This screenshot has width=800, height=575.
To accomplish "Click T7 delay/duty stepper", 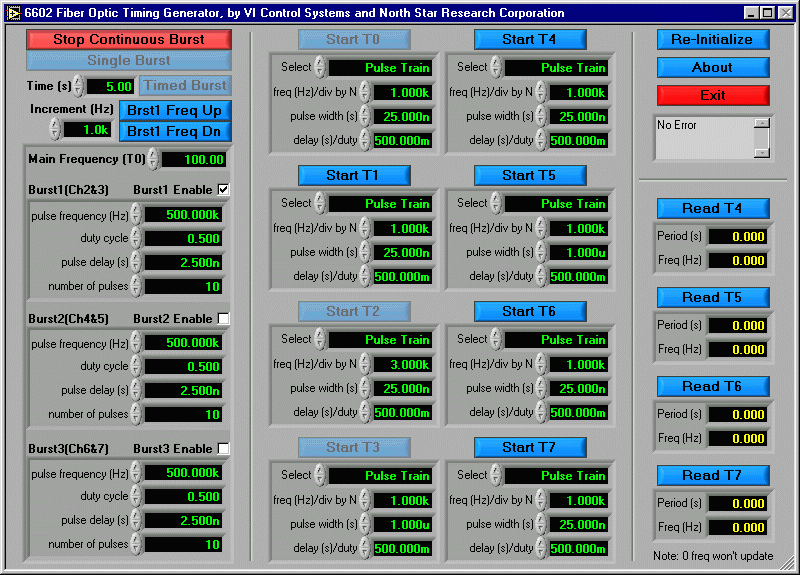I will (541, 547).
